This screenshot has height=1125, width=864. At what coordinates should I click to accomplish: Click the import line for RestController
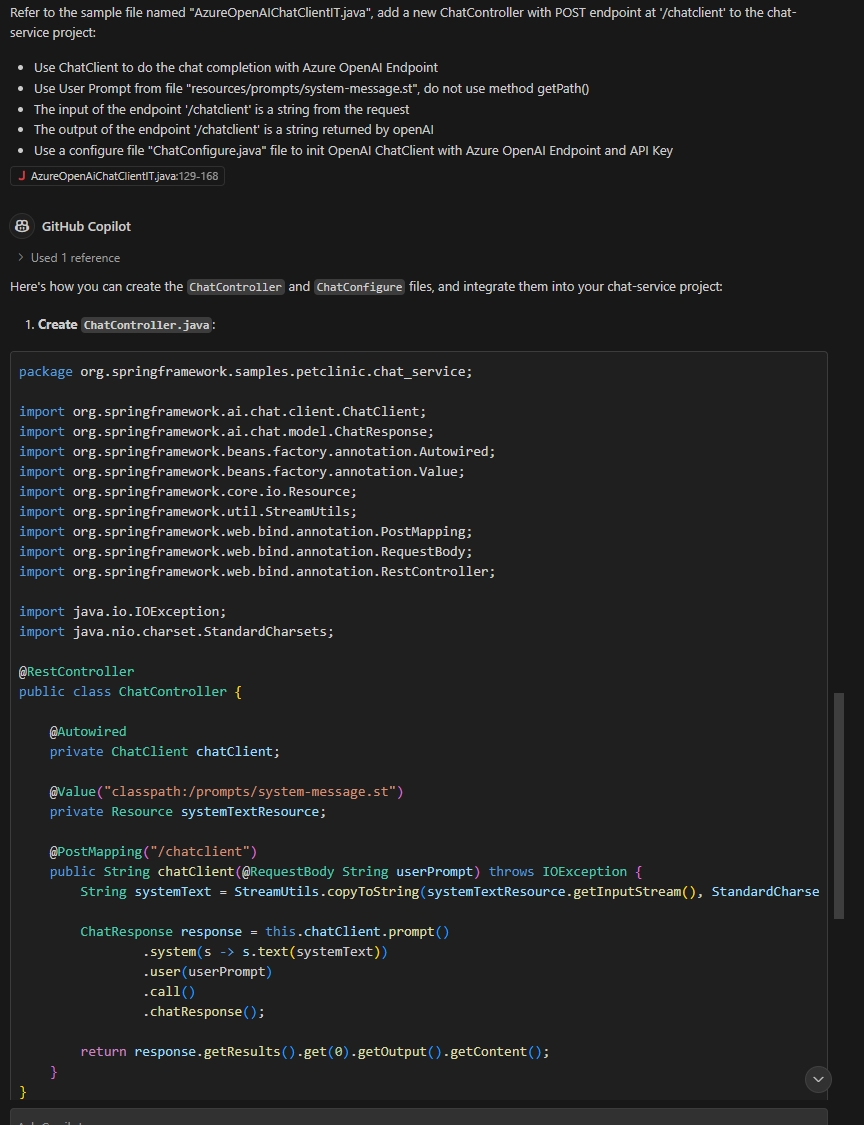click(257, 572)
